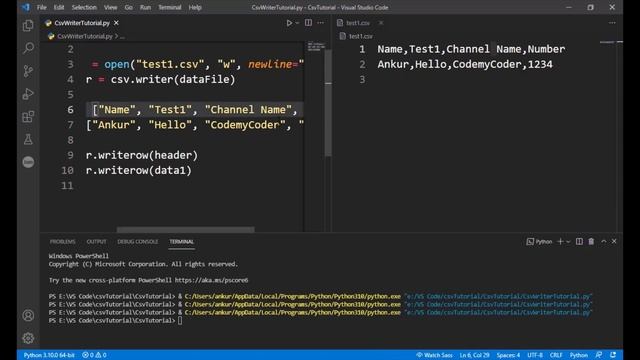Screen dimensions: 640x360
Task: Open the File menu
Action: point(42,7)
